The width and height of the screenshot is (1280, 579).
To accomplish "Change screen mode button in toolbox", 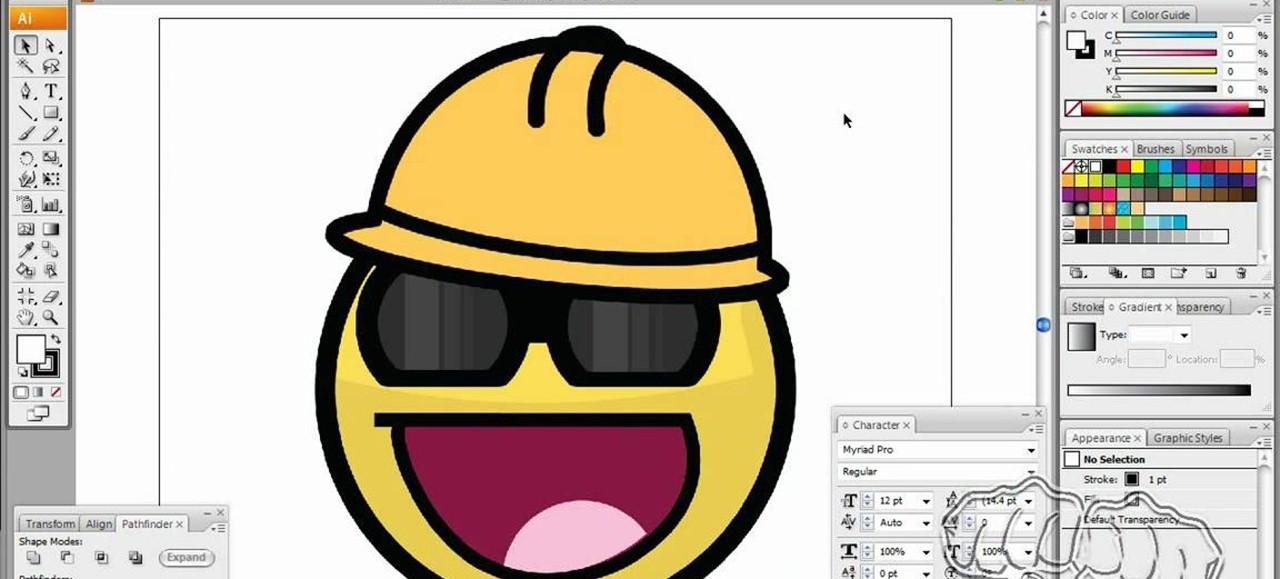I will point(38,412).
